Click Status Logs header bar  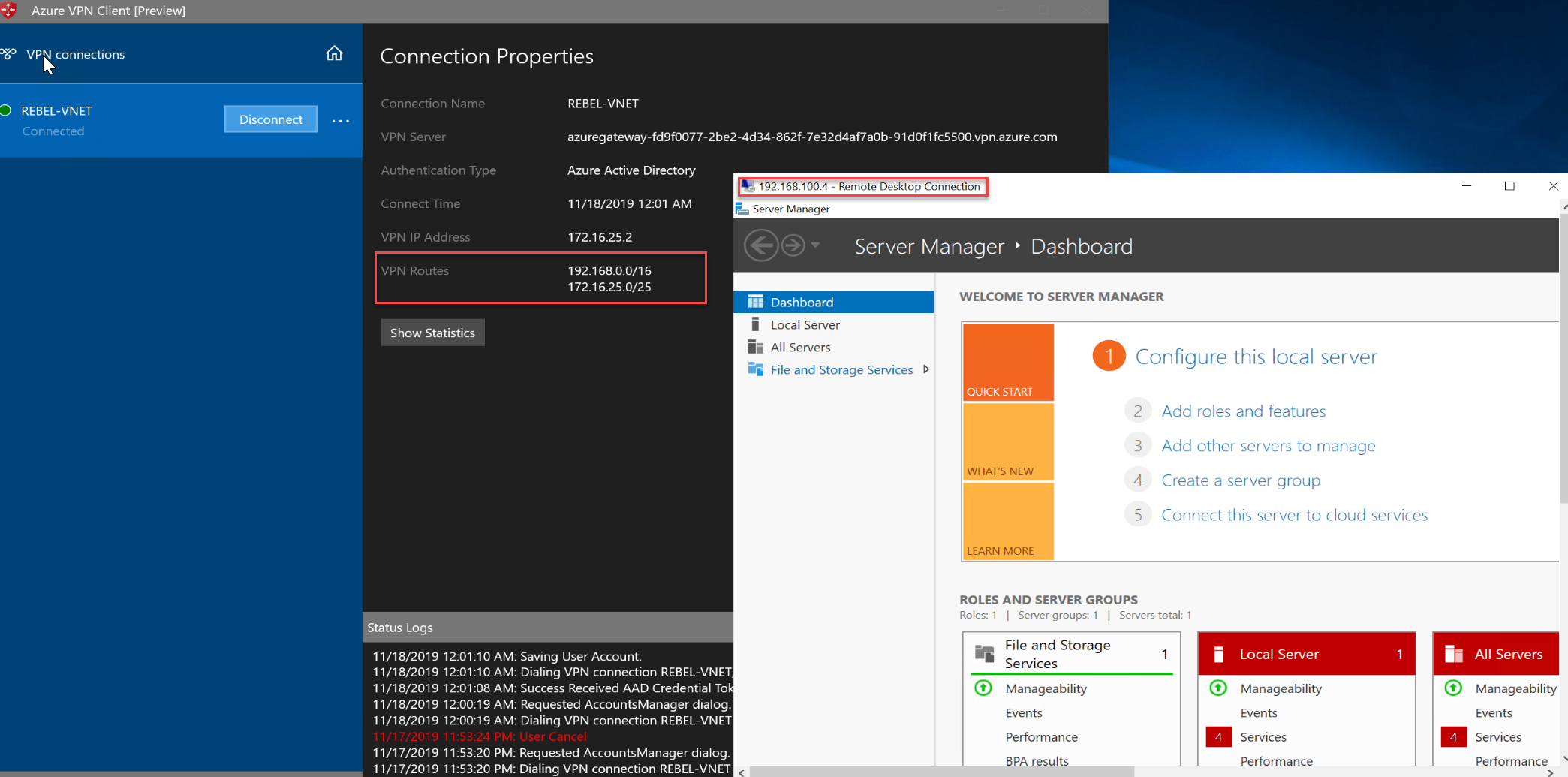click(548, 627)
